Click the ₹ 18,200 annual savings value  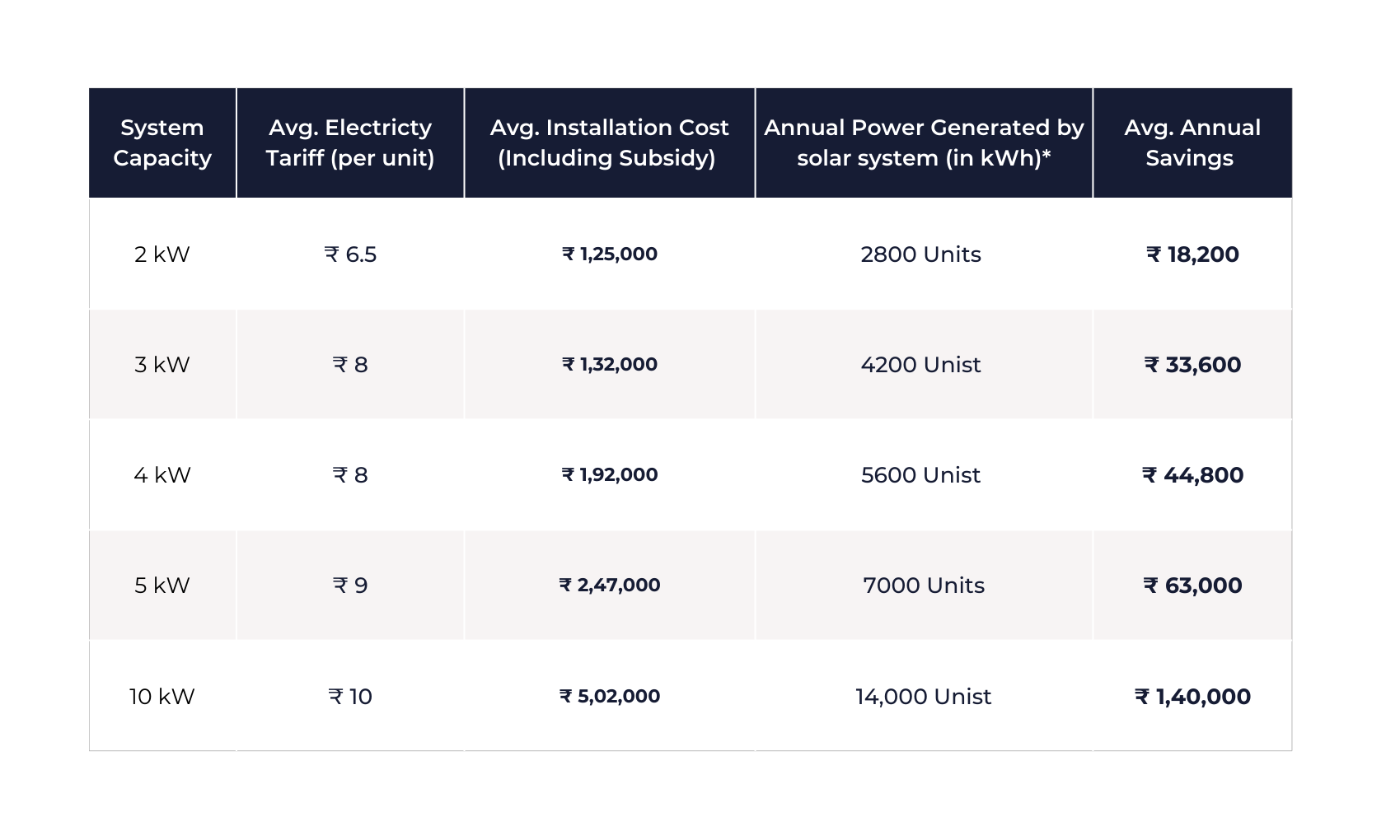coord(1192,254)
